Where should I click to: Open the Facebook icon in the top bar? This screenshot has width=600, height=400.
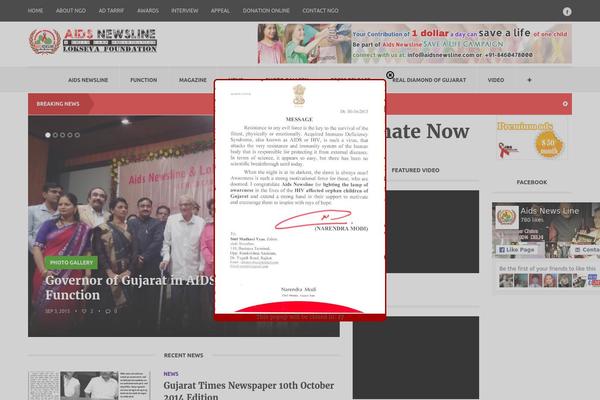[x=567, y=11]
